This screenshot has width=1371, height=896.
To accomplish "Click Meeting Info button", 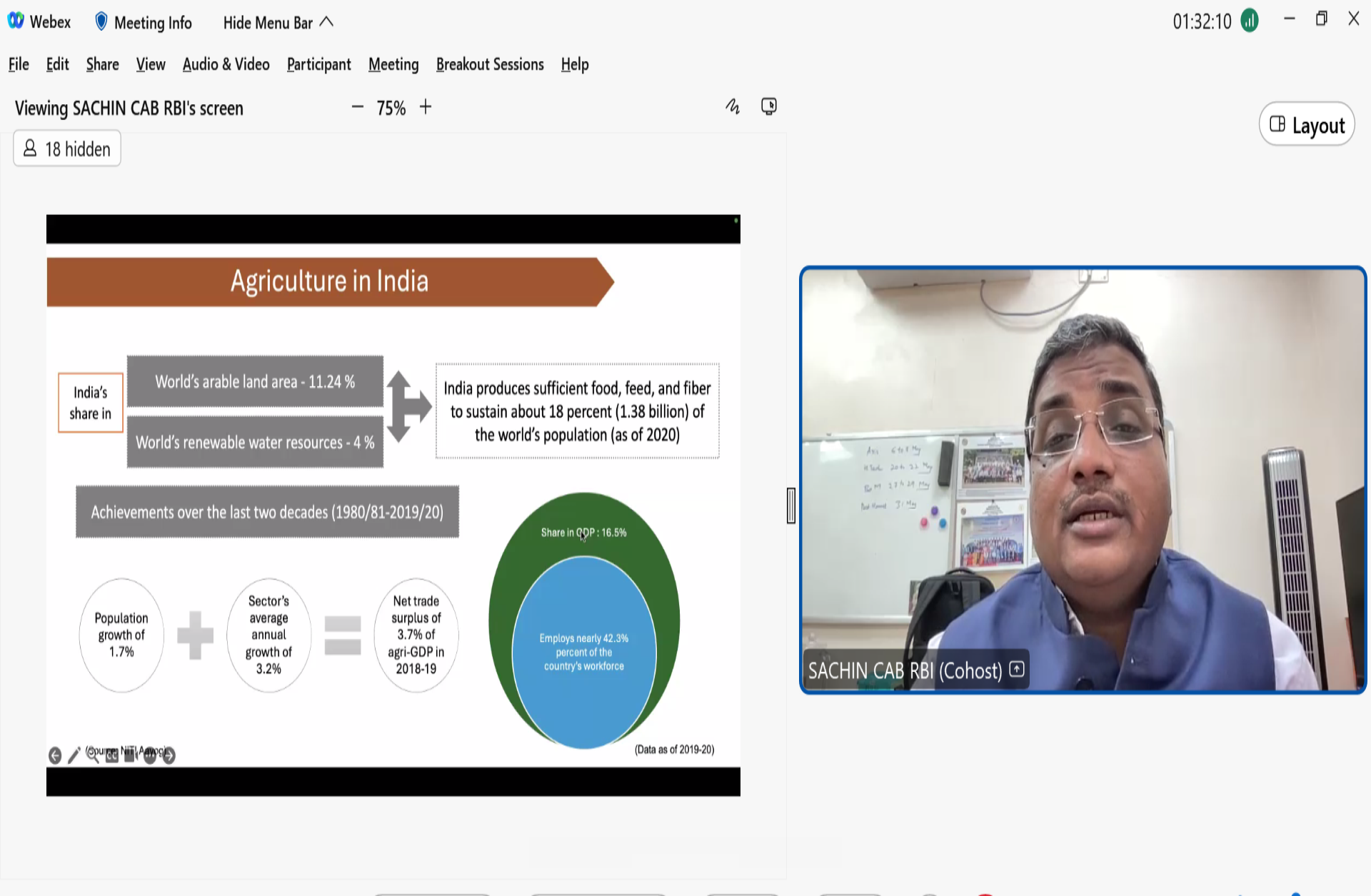I will pos(153,23).
